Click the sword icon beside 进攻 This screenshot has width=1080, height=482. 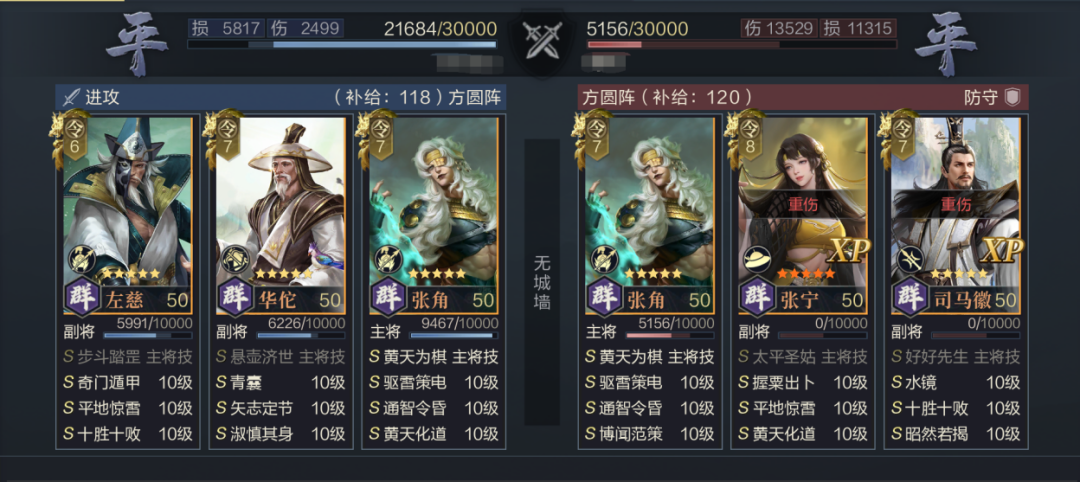point(72,97)
